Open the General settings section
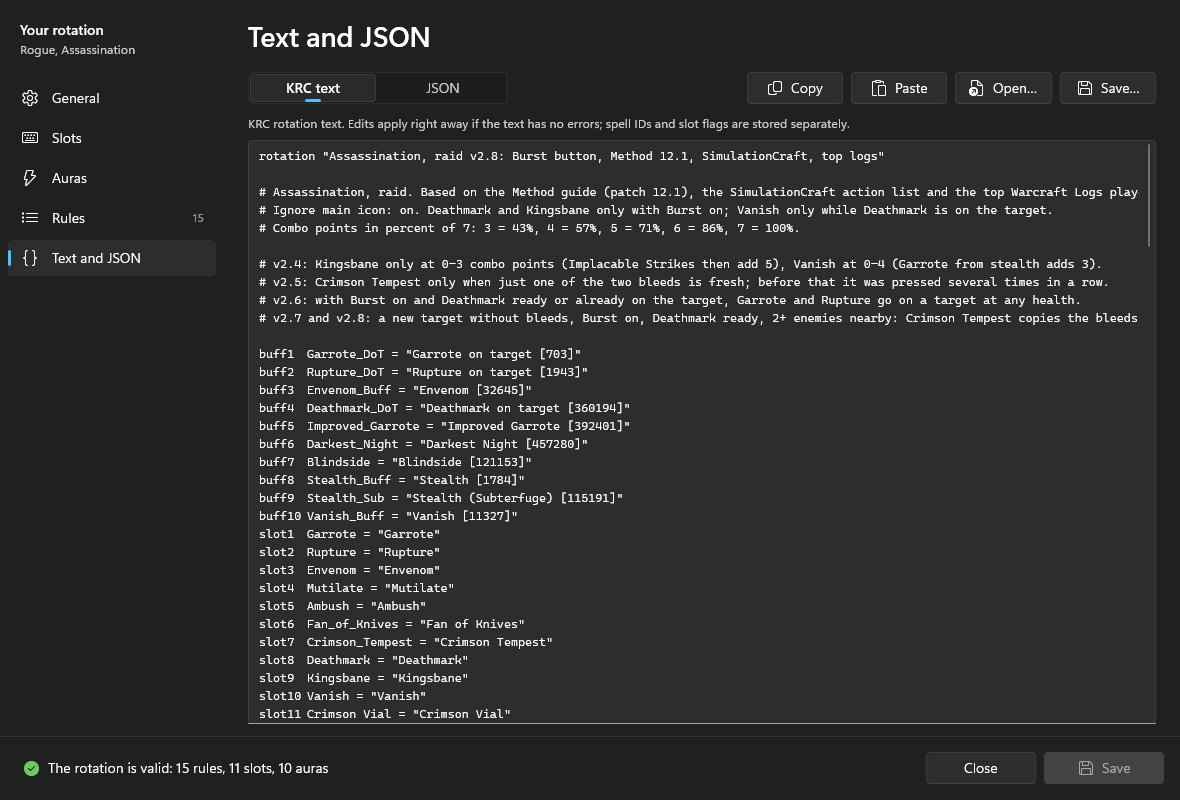This screenshot has width=1180, height=800. [111, 98]
